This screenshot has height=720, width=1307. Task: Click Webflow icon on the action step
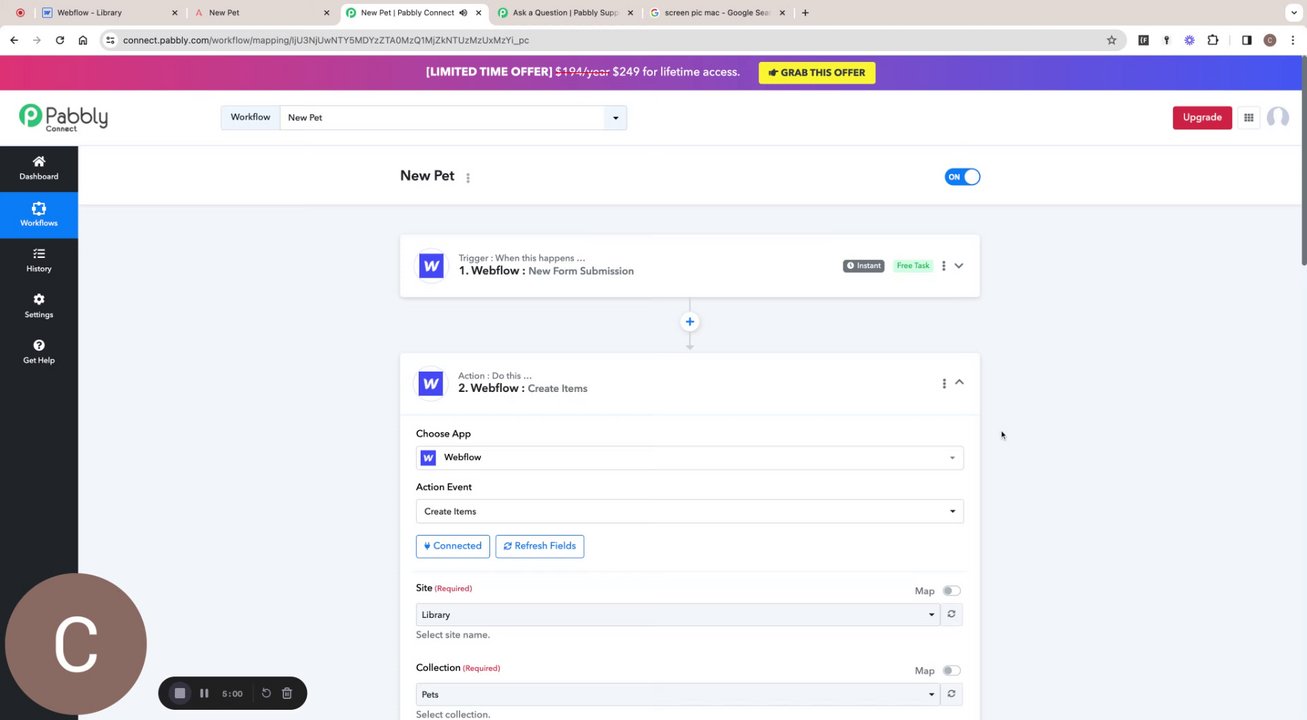(x=431, y=383)
